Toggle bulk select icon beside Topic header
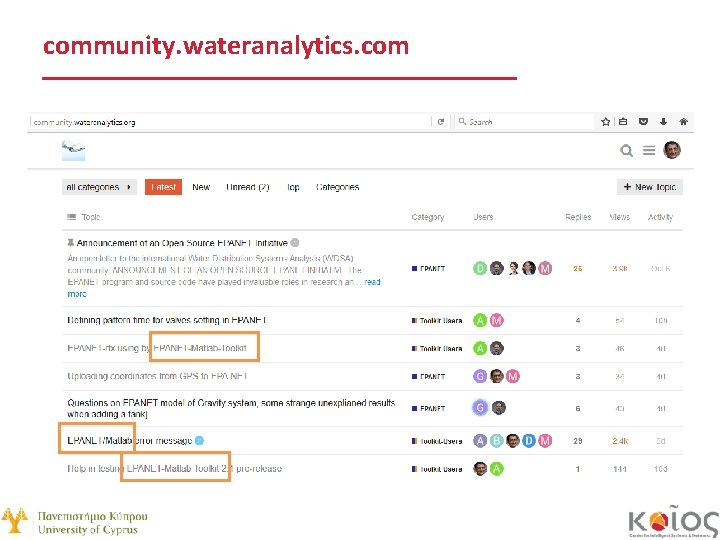Image resolution: width=720 pixels, height=540 pixels. [x=72, y=217]
